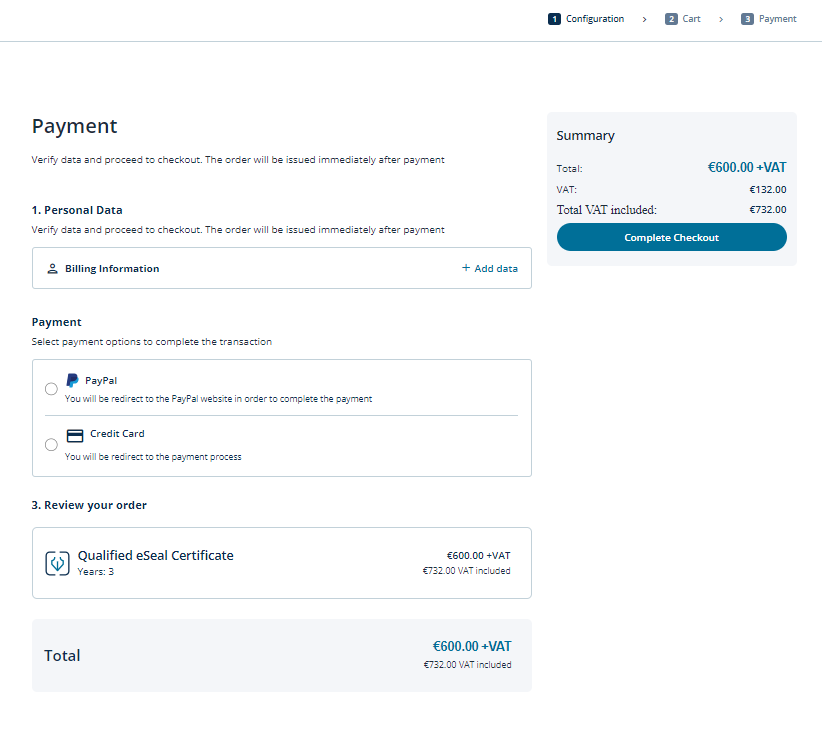822x740 pixels.
Task: Click the PayPal redirect description text
Action: [x=218, y=399]
